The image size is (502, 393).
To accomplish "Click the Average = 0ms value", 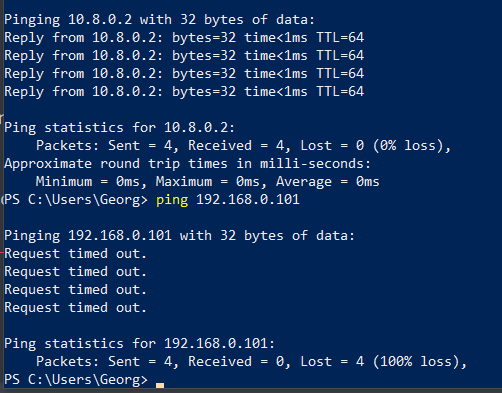I will tap(328, 182).
